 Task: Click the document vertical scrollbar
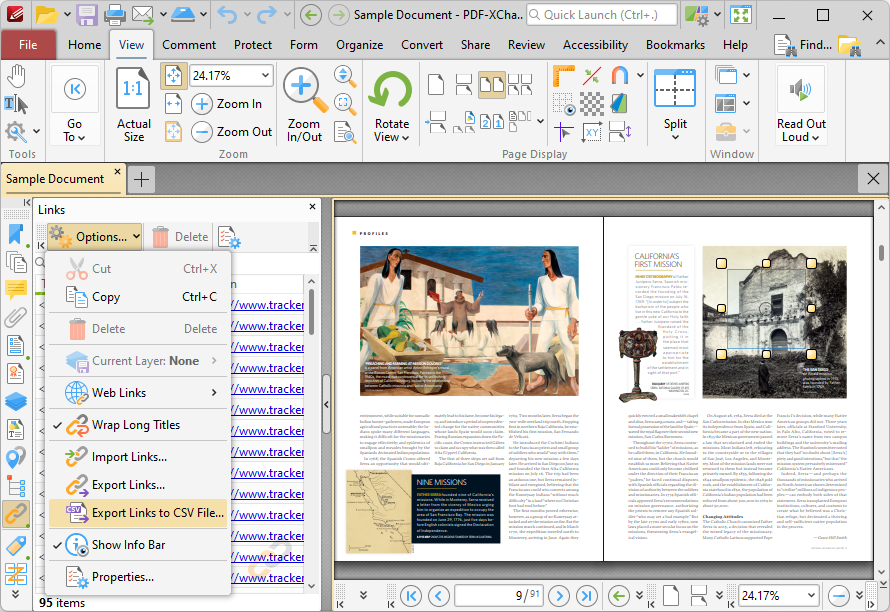[881, 253]
